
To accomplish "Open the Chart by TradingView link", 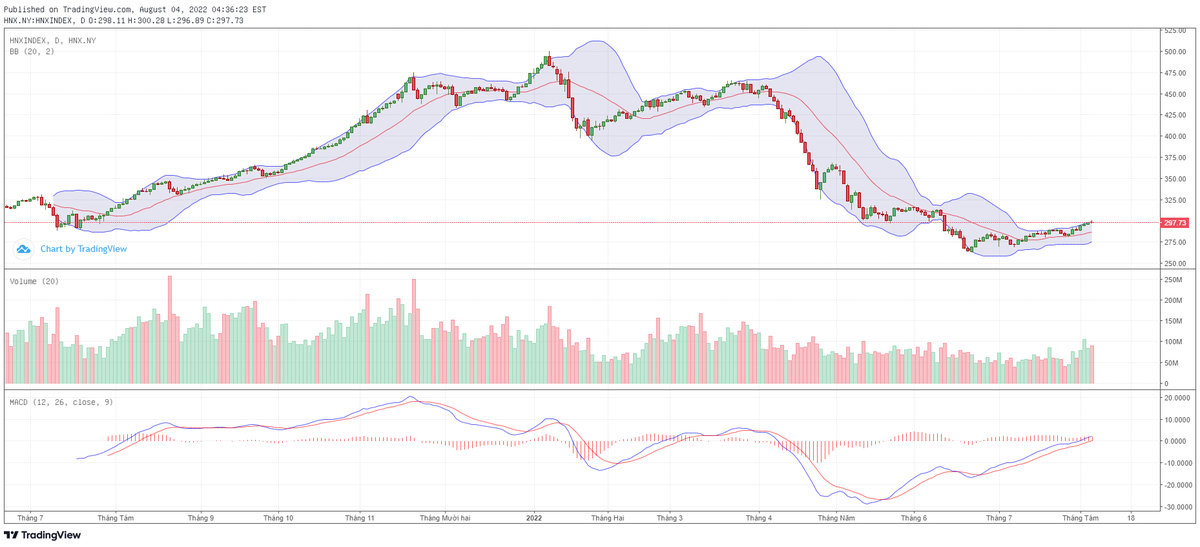I will click(x=83, y=249).
